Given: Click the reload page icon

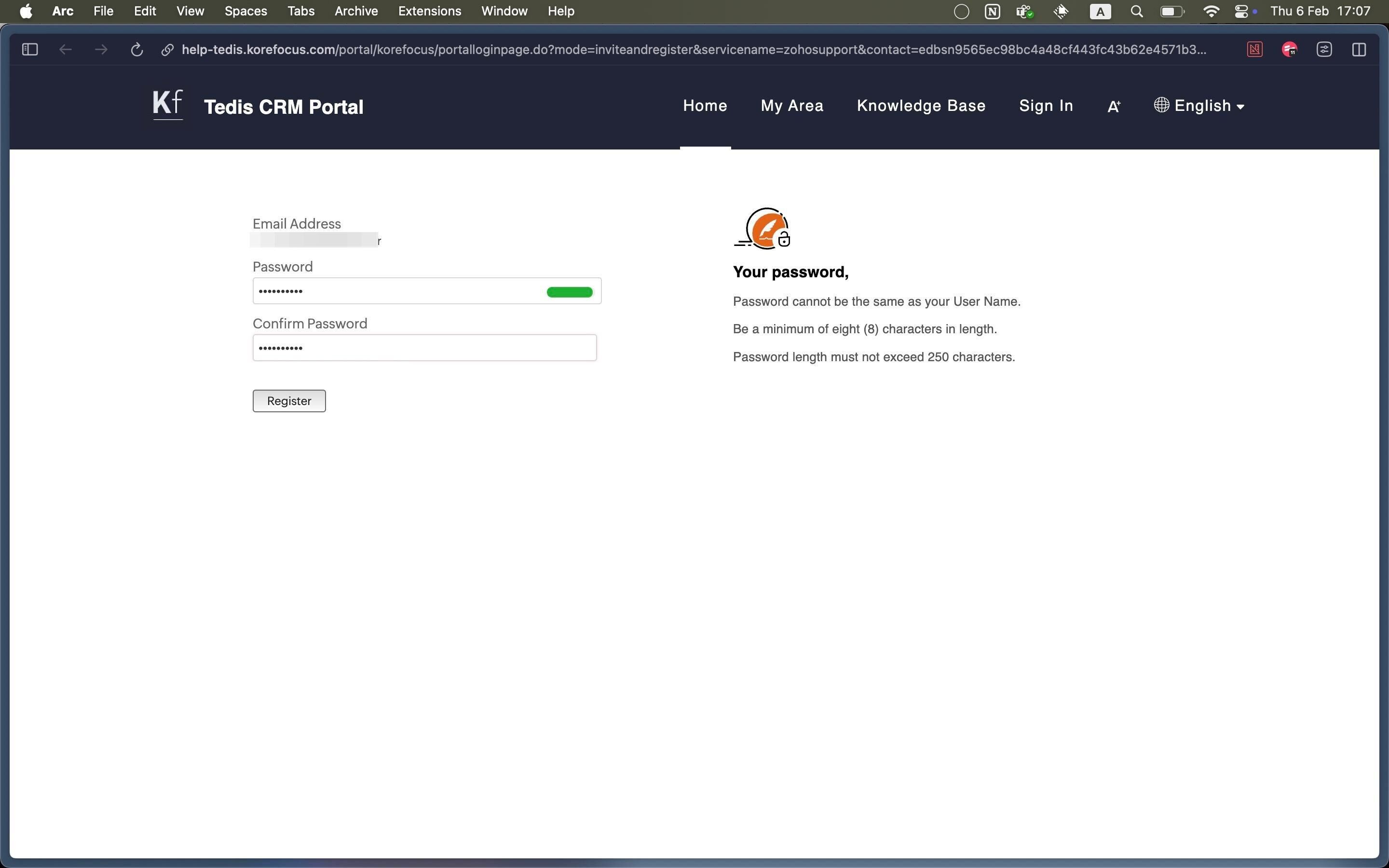Looking at the screenshot, I should (136, 50).
